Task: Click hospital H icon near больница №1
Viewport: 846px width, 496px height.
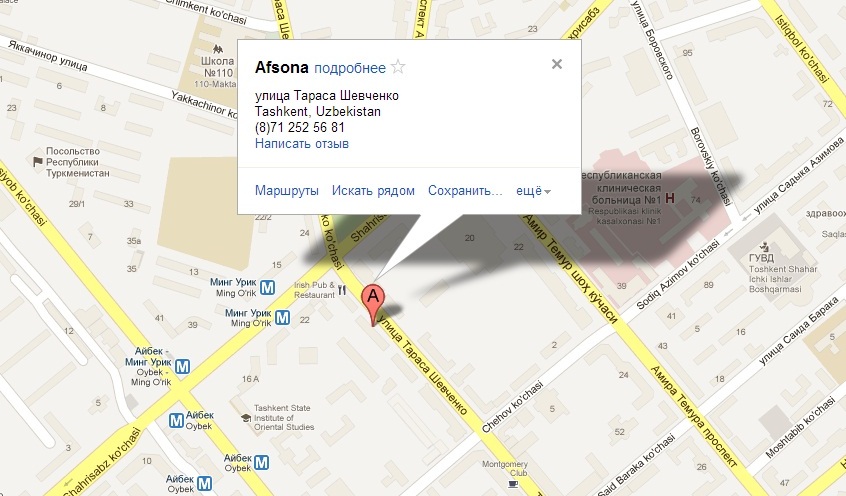Action: 670,199
